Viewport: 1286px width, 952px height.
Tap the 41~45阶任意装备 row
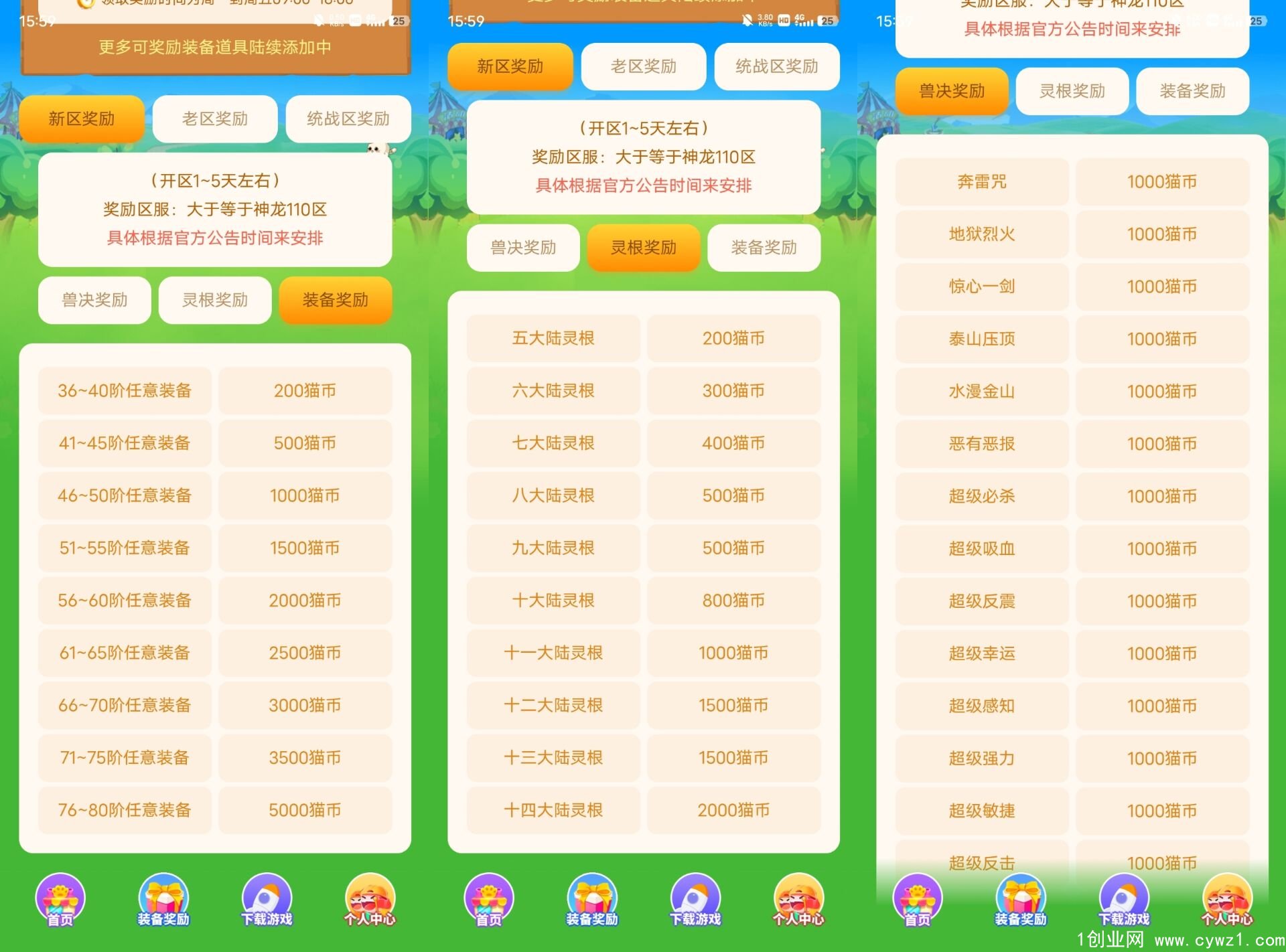(215, 443)
